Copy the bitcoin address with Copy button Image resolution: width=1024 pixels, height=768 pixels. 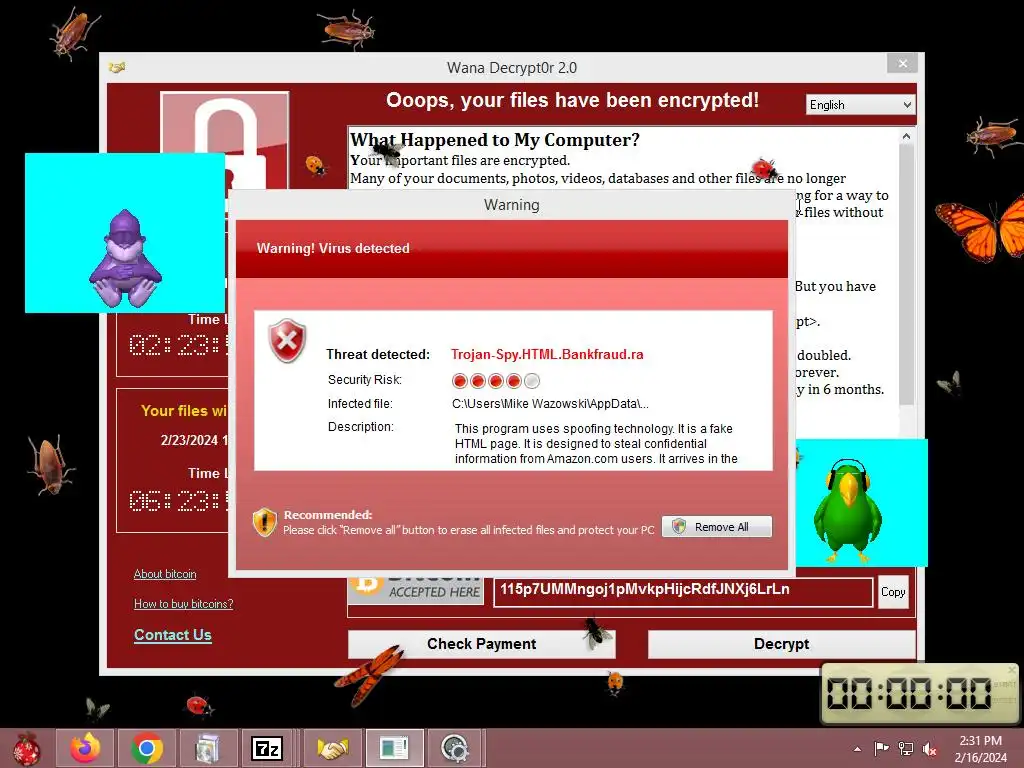click(x=893, y=592)
